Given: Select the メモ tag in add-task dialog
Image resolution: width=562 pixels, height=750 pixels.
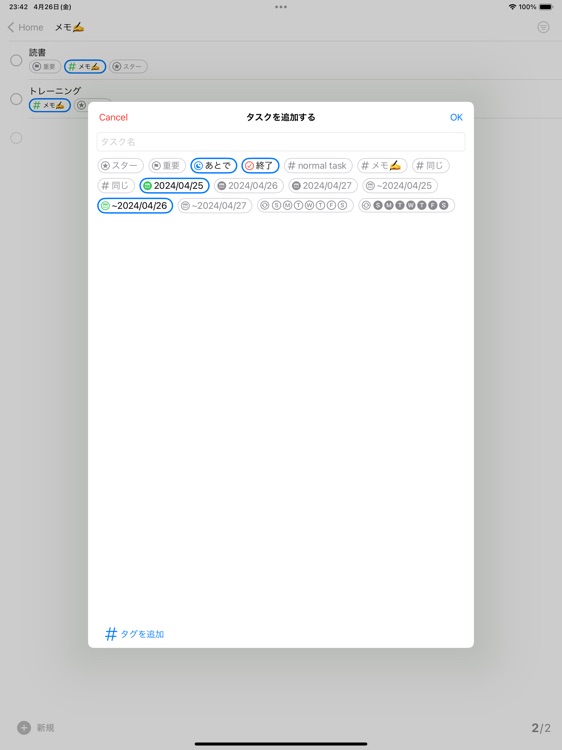Looking at the screenshot, I should tap(382, 165).
